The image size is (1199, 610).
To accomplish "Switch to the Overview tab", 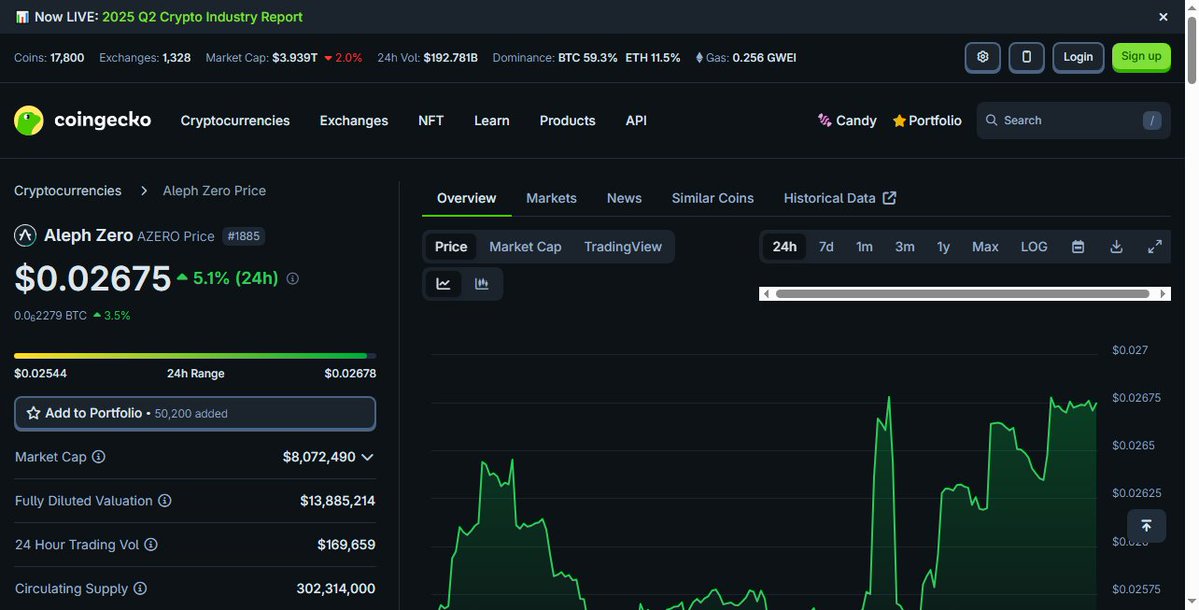I will (466, 198).
